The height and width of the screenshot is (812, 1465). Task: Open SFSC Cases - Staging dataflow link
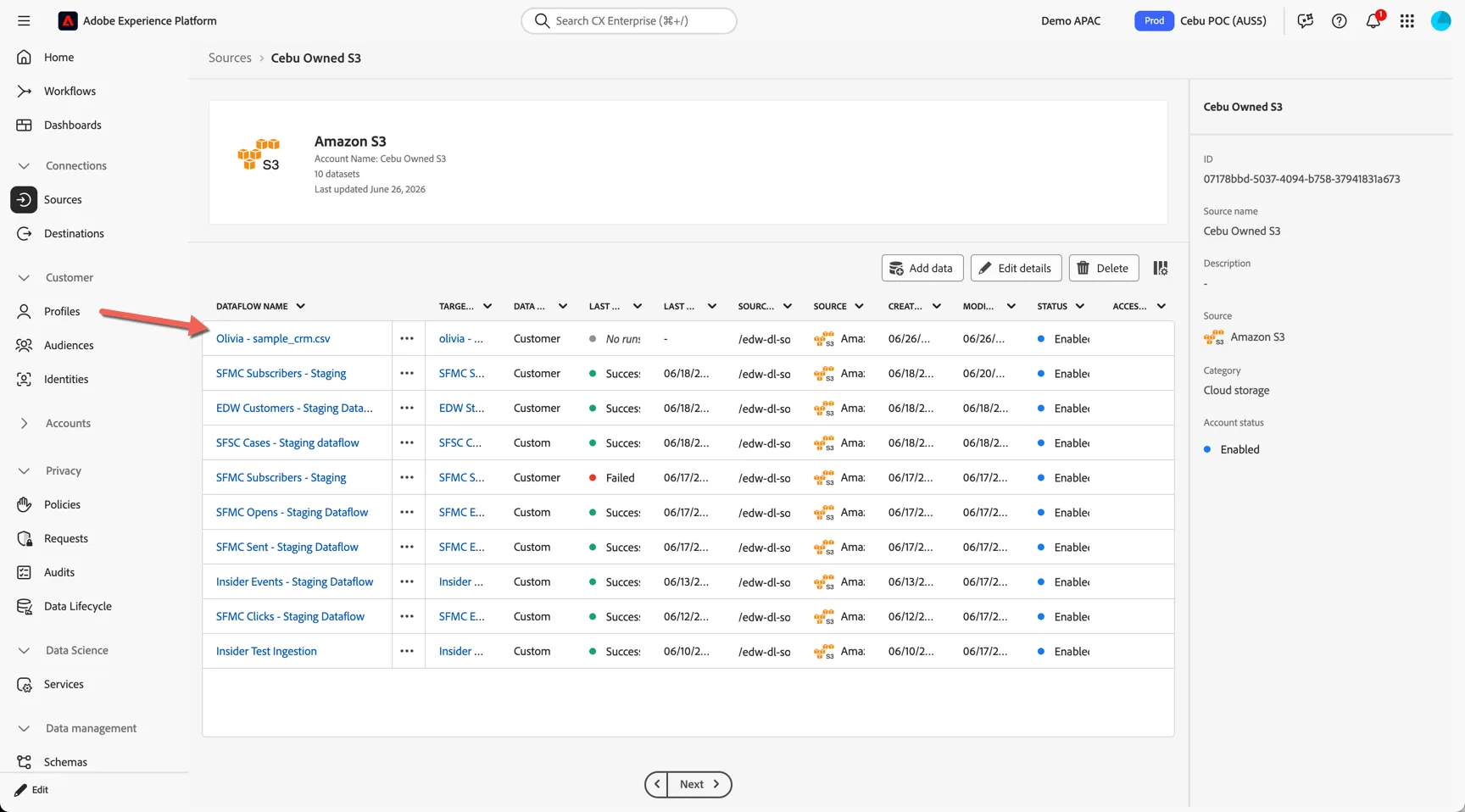pos(287,442)
